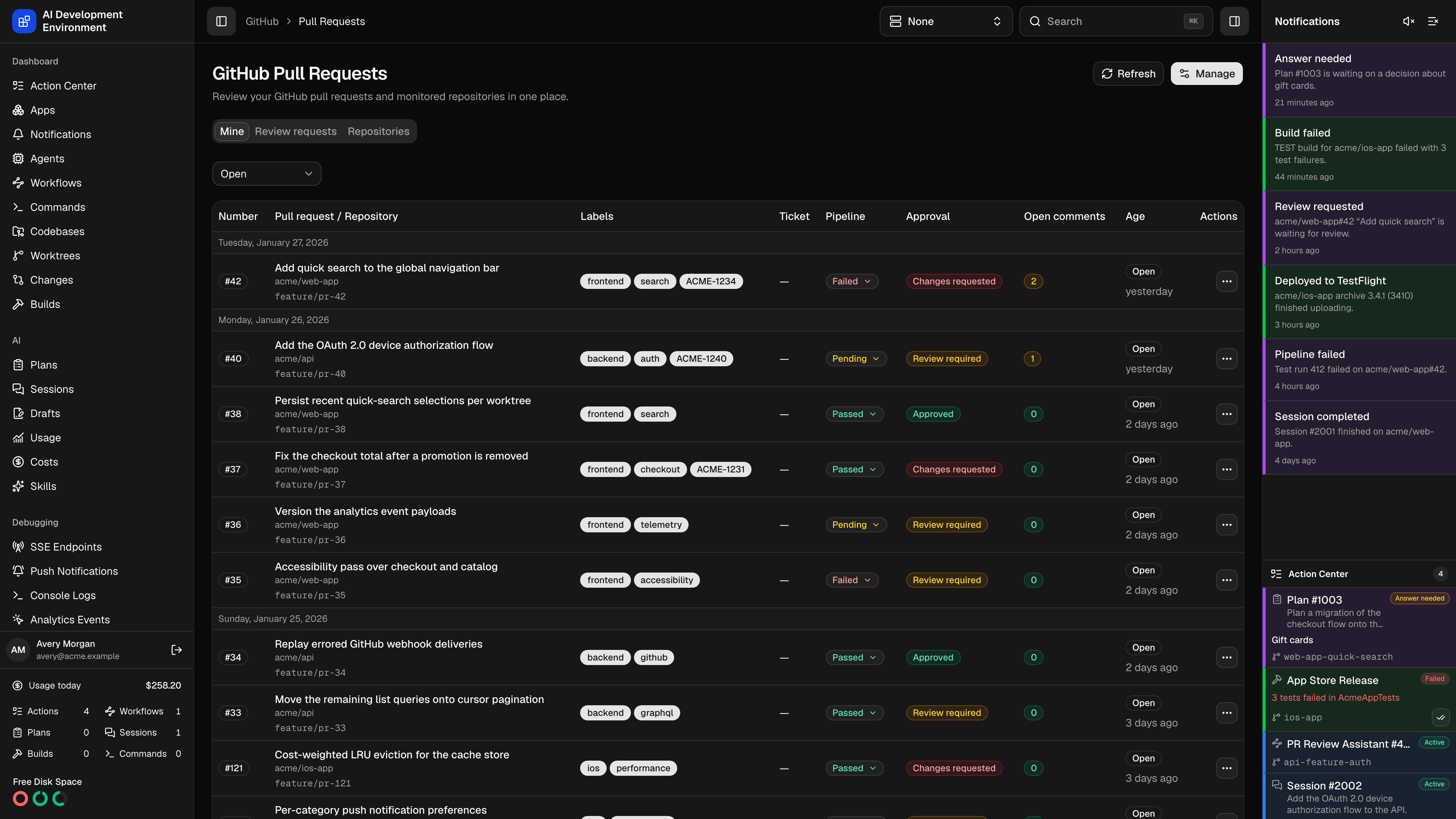Viewport: 1456px width, 819px height.
Task: Open Codebases in the sidebar
Action: [97, 232]
